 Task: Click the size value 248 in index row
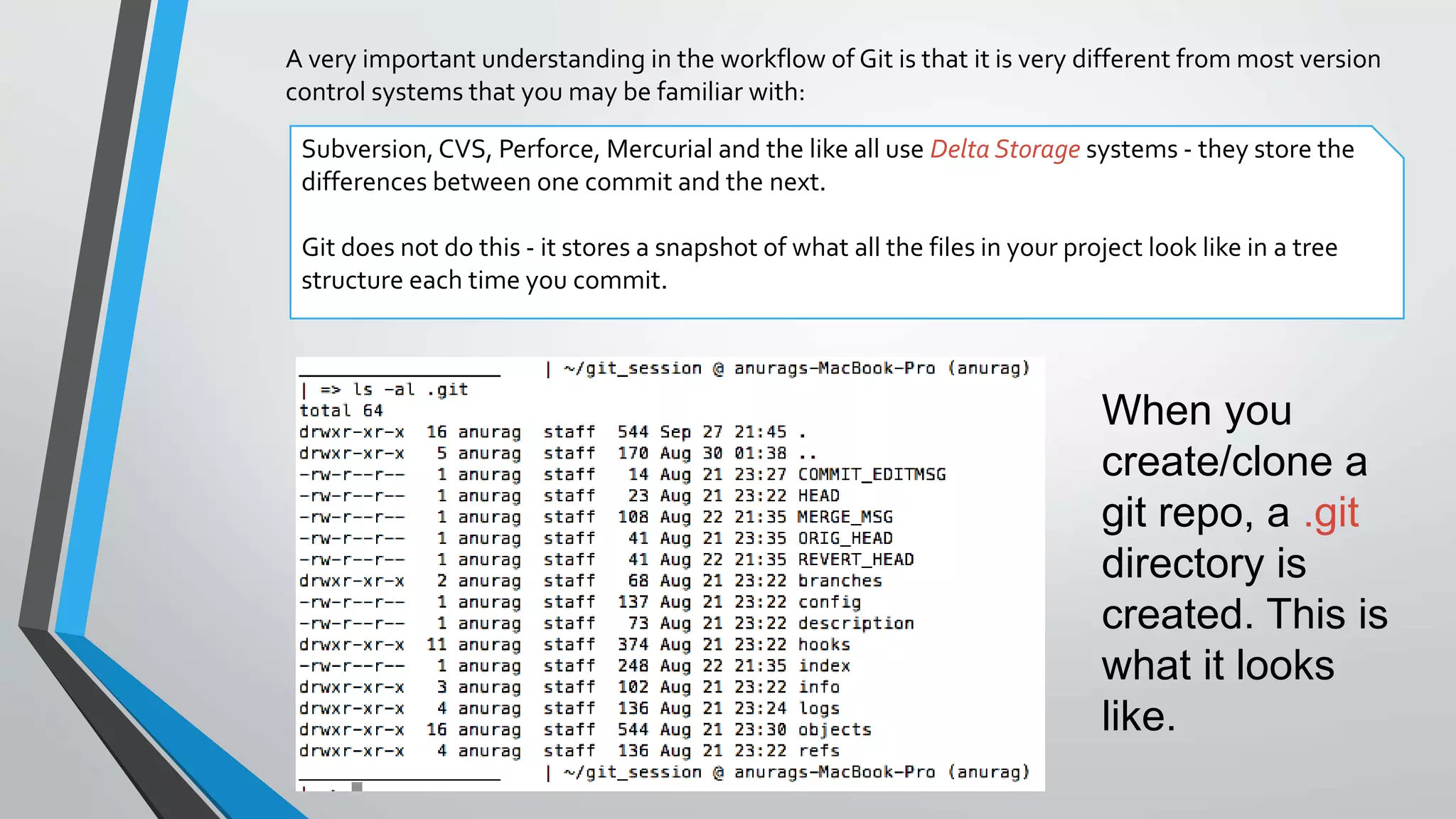633,666
